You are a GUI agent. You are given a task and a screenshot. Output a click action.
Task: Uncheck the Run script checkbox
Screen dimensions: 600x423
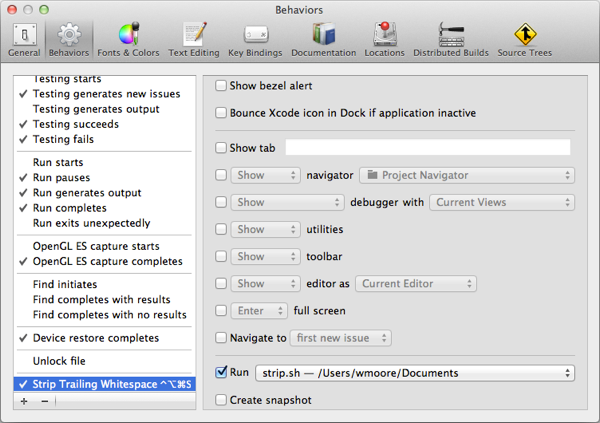pos(222,373)
